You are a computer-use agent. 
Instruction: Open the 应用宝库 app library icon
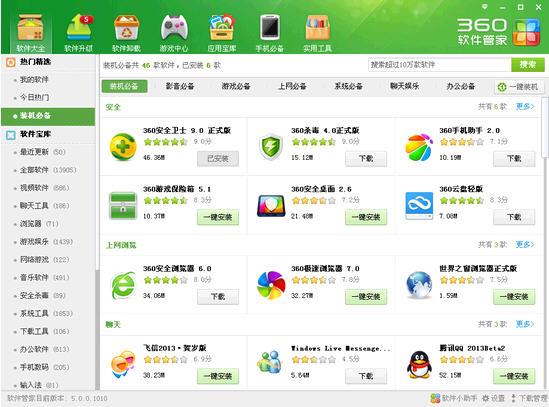pyautogui.click(x=222, y=33)
